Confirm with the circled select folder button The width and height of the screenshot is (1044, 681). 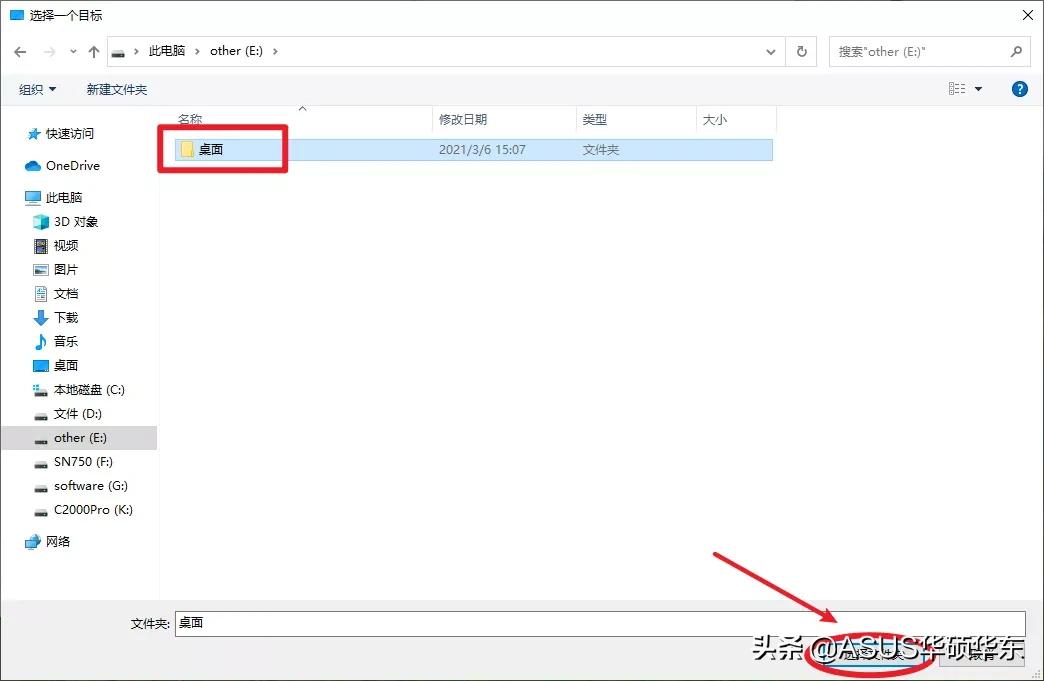(868, 657)
